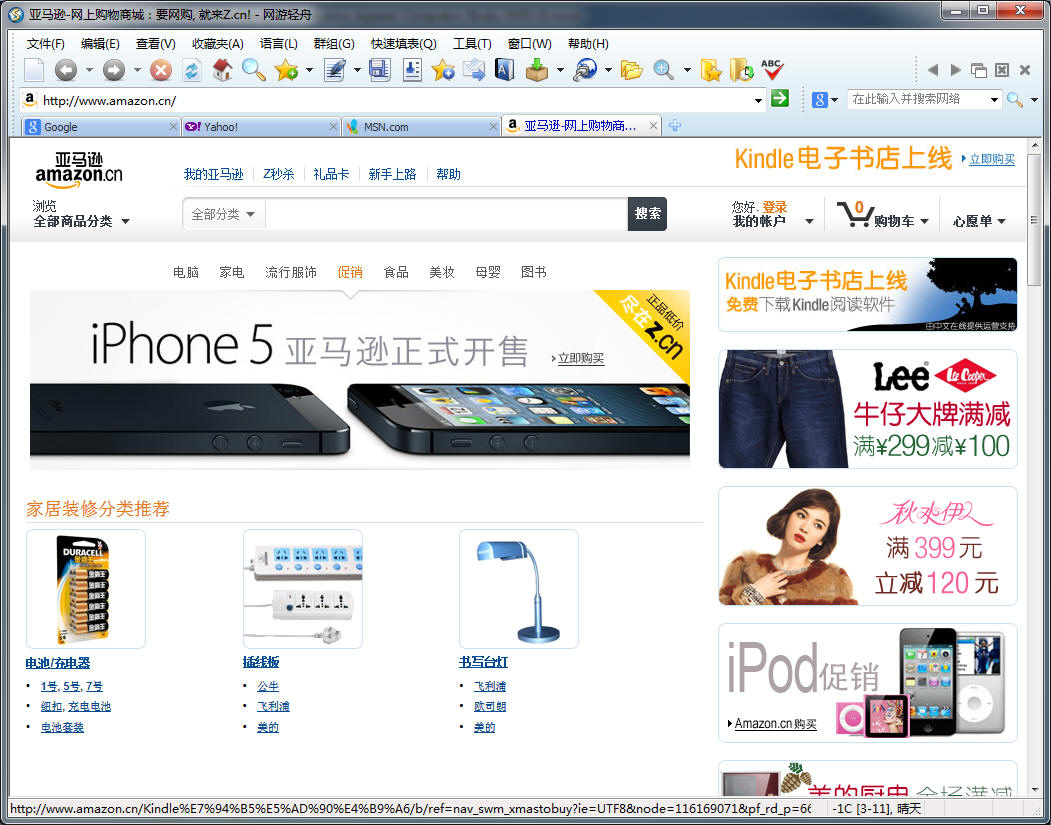The image size is (1051, 825).
Task: Select the 电脑 category in the banner nav
Action: tap(186, 272)
